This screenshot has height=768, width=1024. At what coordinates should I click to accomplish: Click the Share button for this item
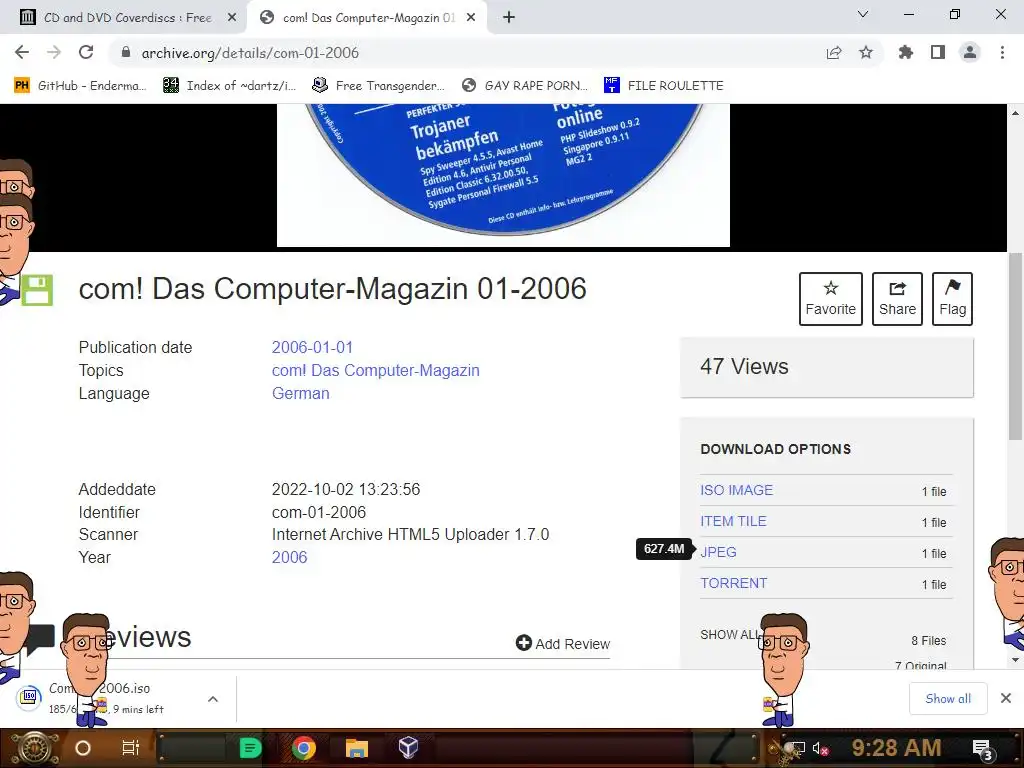pyautogui.click(x=897, y=298)
